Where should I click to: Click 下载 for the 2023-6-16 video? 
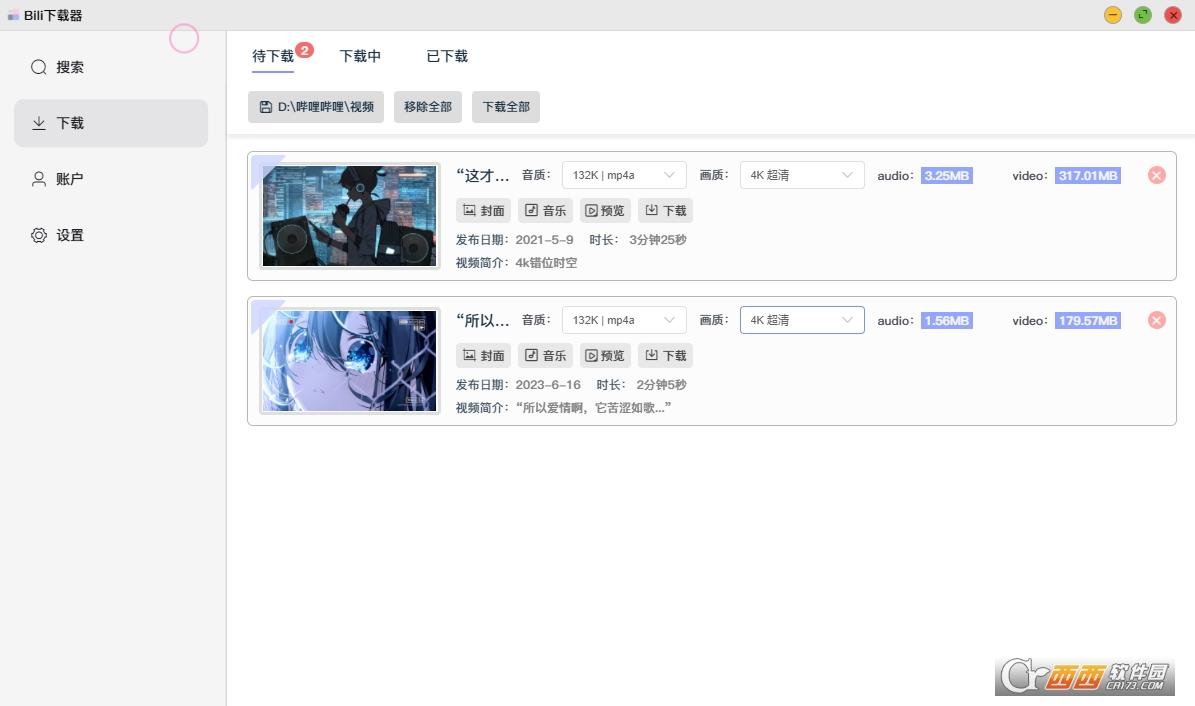click(665, 355)
